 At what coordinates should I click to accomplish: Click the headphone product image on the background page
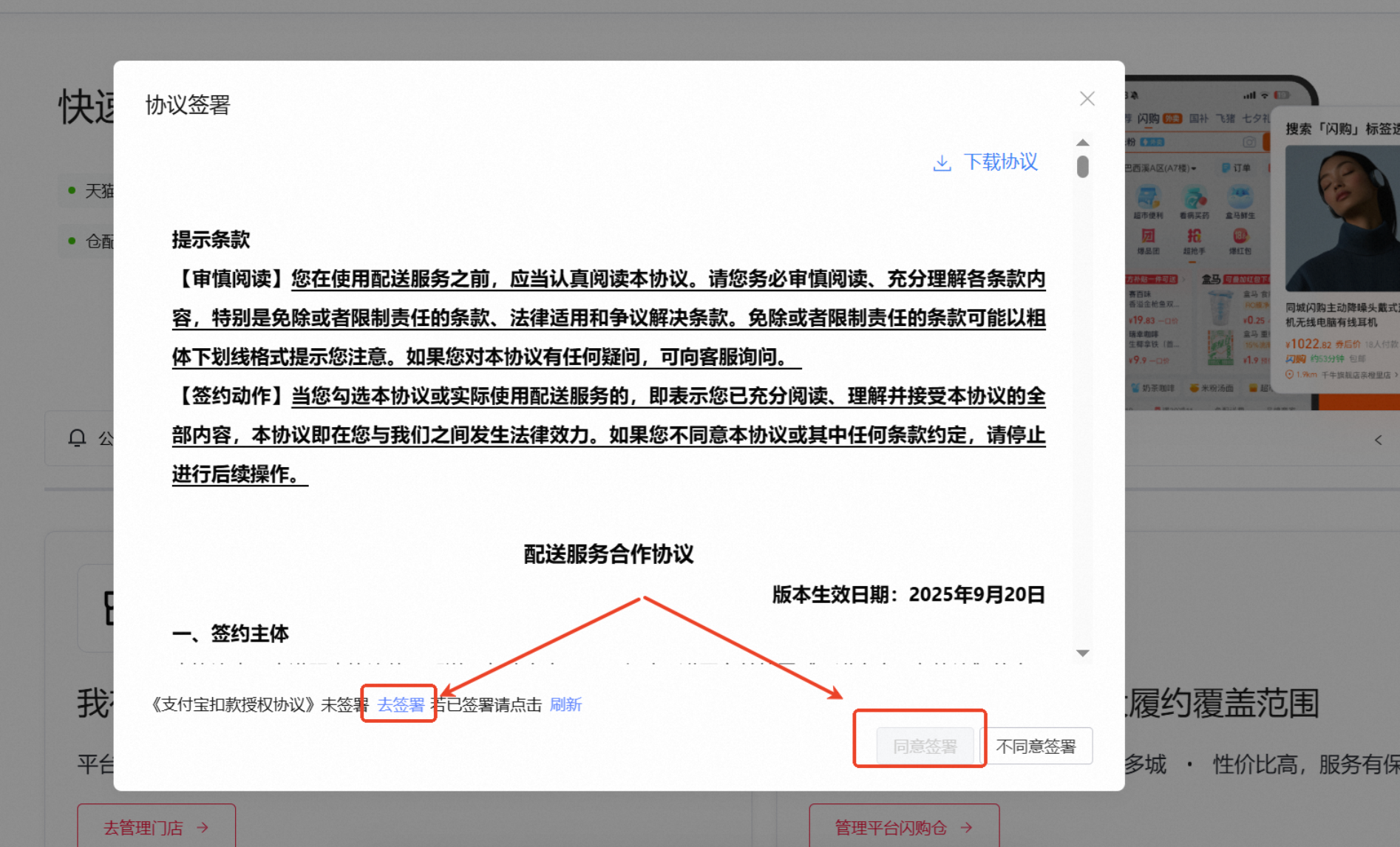tap(1342, 218)
